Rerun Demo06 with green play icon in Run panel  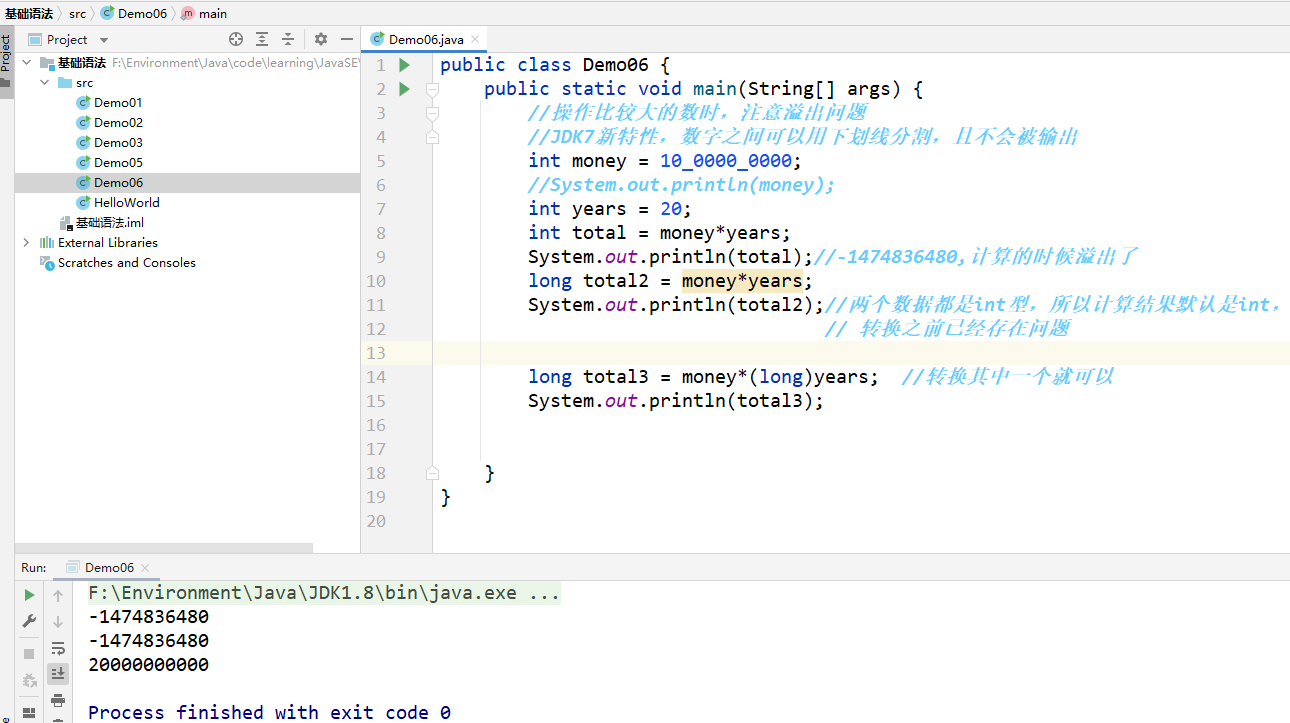pyautogui.click(x=29, y=595)
